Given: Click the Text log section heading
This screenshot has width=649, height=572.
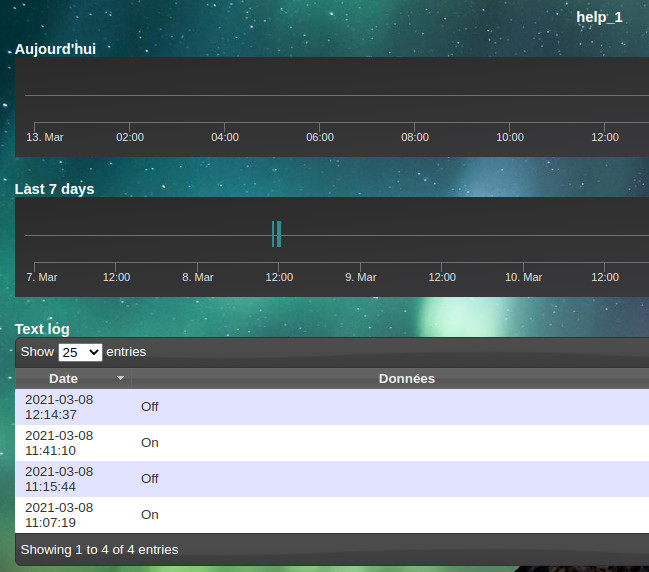Looking at the screenshot, I should pyautogui.click(x=42, y=329).
